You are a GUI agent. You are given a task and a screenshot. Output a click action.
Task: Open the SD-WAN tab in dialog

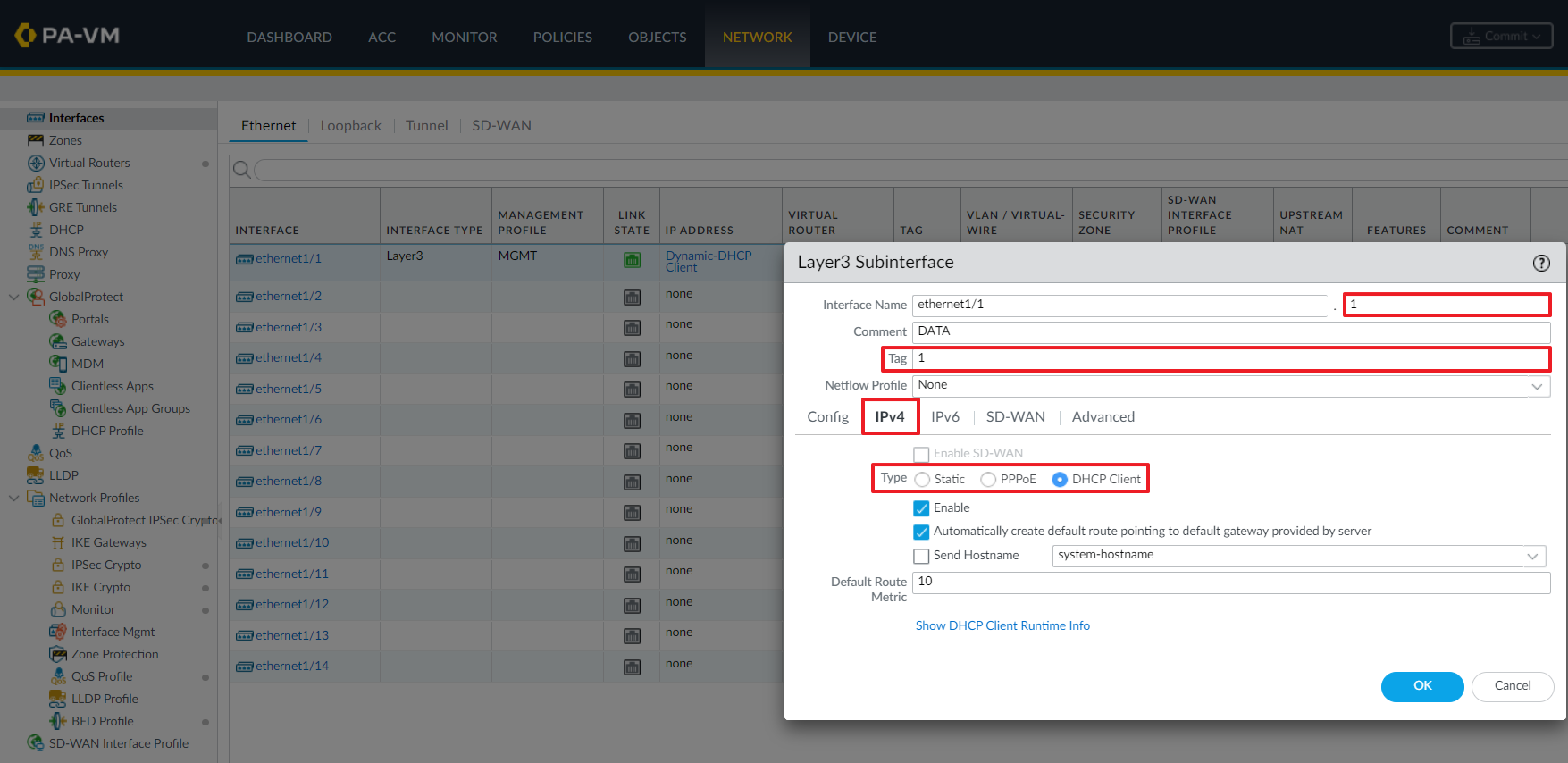(x=1015, y=417)
